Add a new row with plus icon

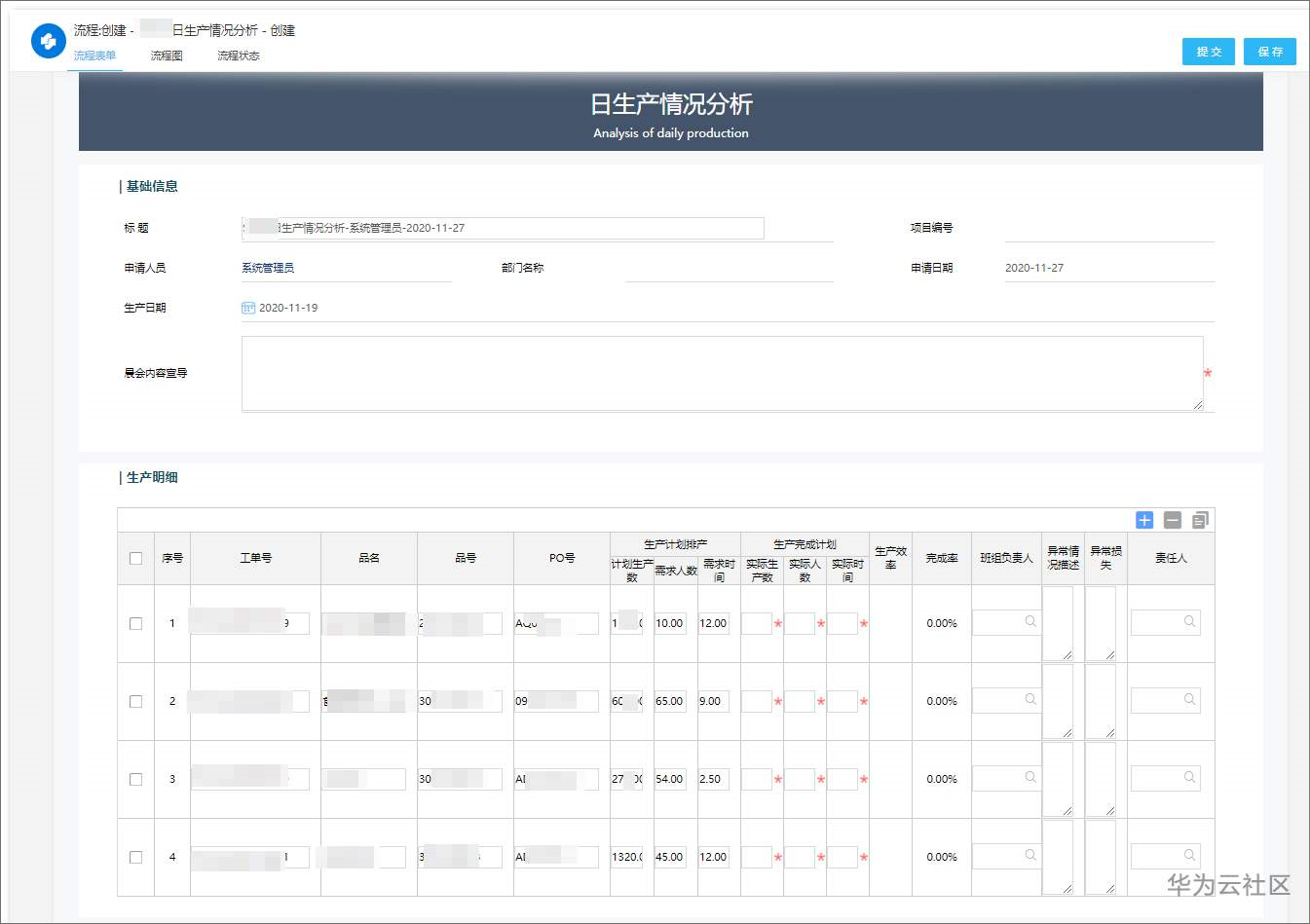(x=1144, y=520)
